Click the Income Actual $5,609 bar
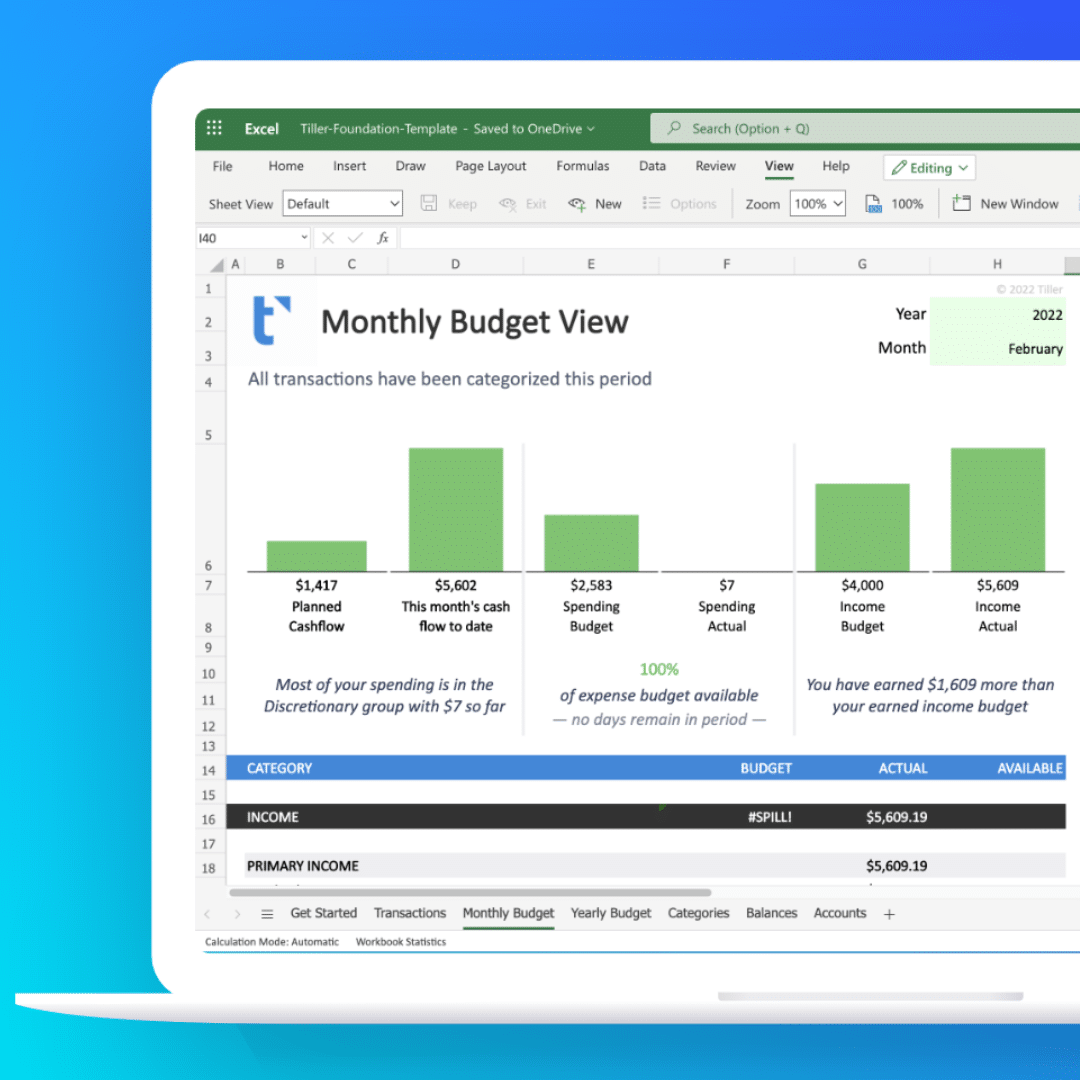 [x=998, y=509]
